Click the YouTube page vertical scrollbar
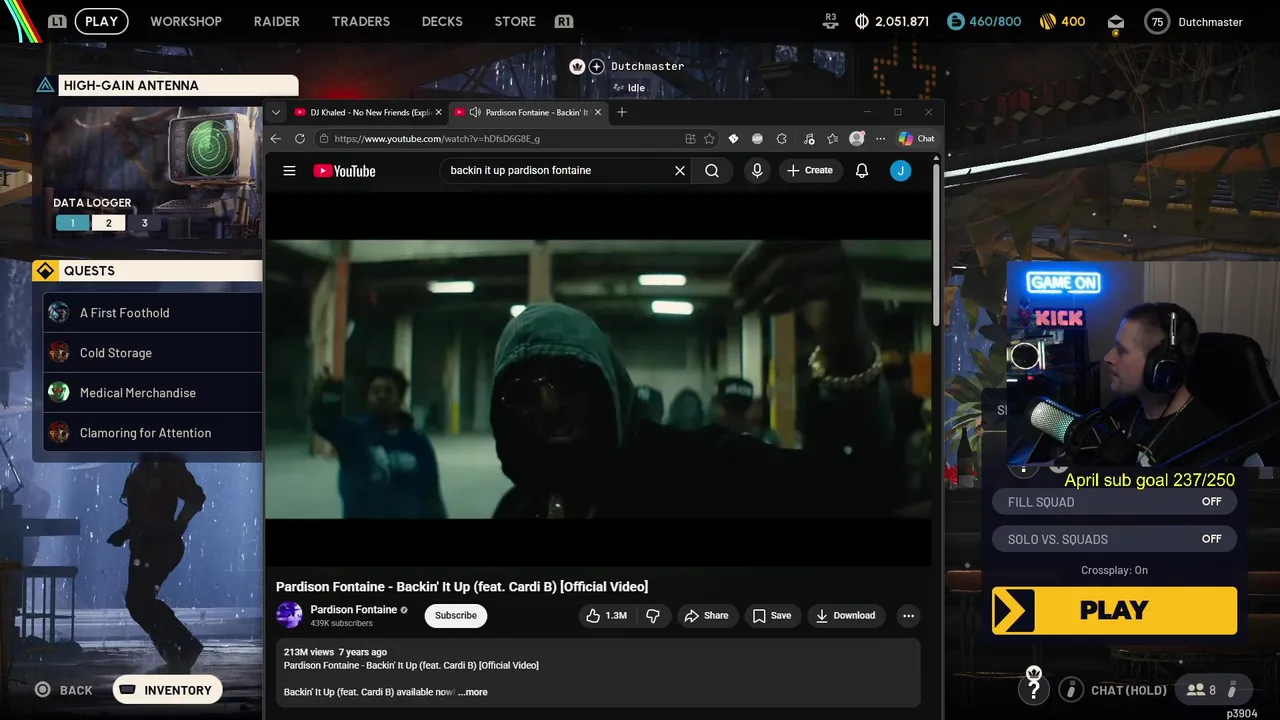The height and width of the screenshot is (720, 1280). [x=936, y=245]
